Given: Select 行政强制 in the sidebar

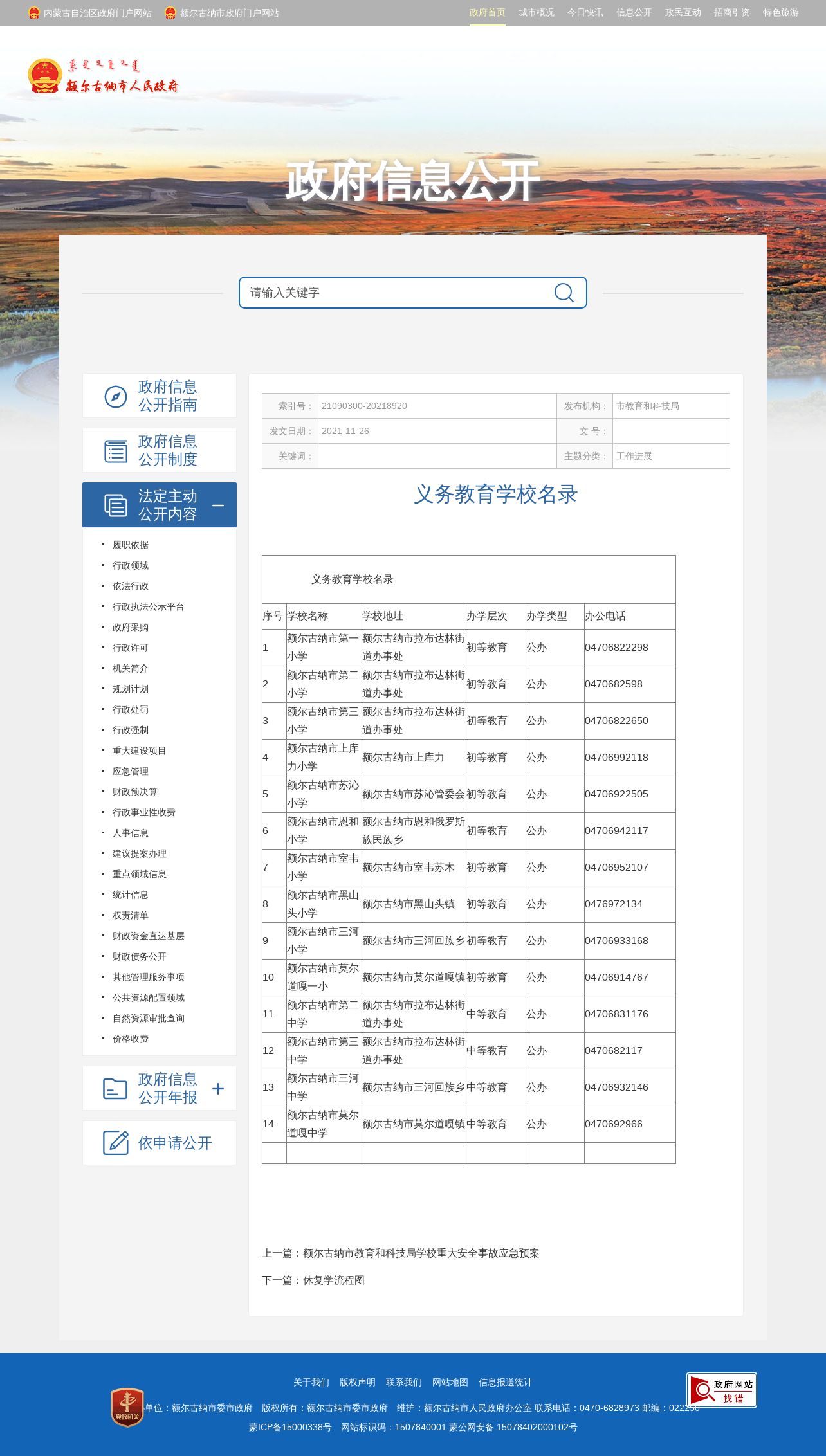Looking at the screenshot, I should coord(131,730).
